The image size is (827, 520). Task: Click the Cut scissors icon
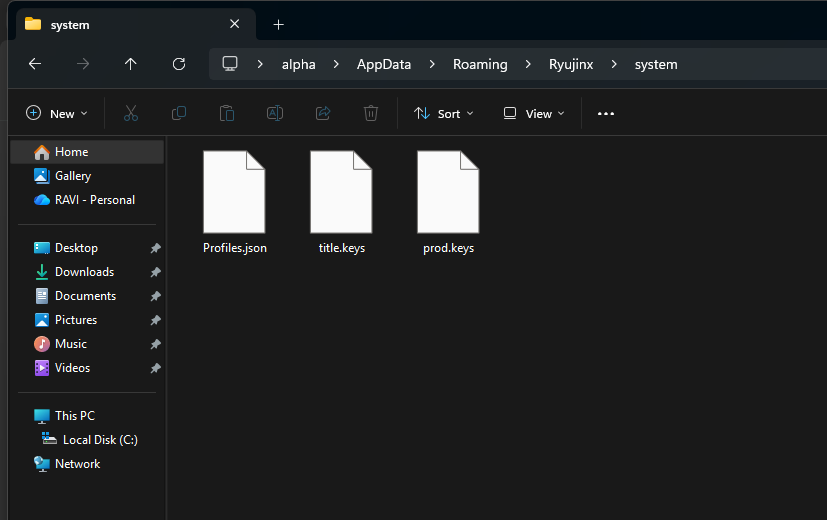(x=131, y=113)
